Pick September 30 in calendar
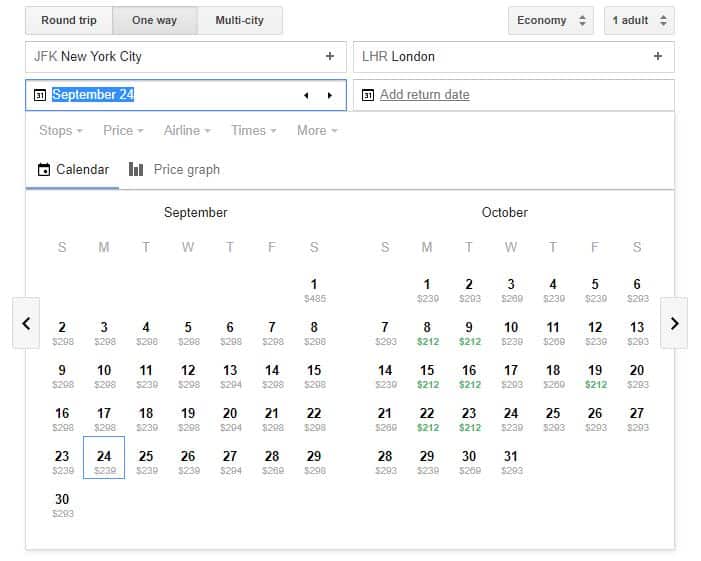 pos(62,505)
